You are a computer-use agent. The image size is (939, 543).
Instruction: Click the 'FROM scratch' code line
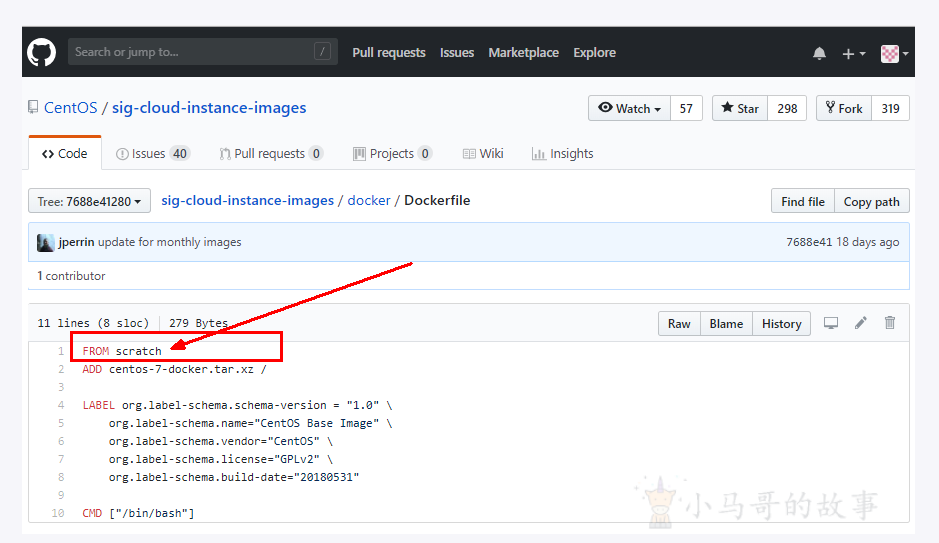[x=122, y=351]
